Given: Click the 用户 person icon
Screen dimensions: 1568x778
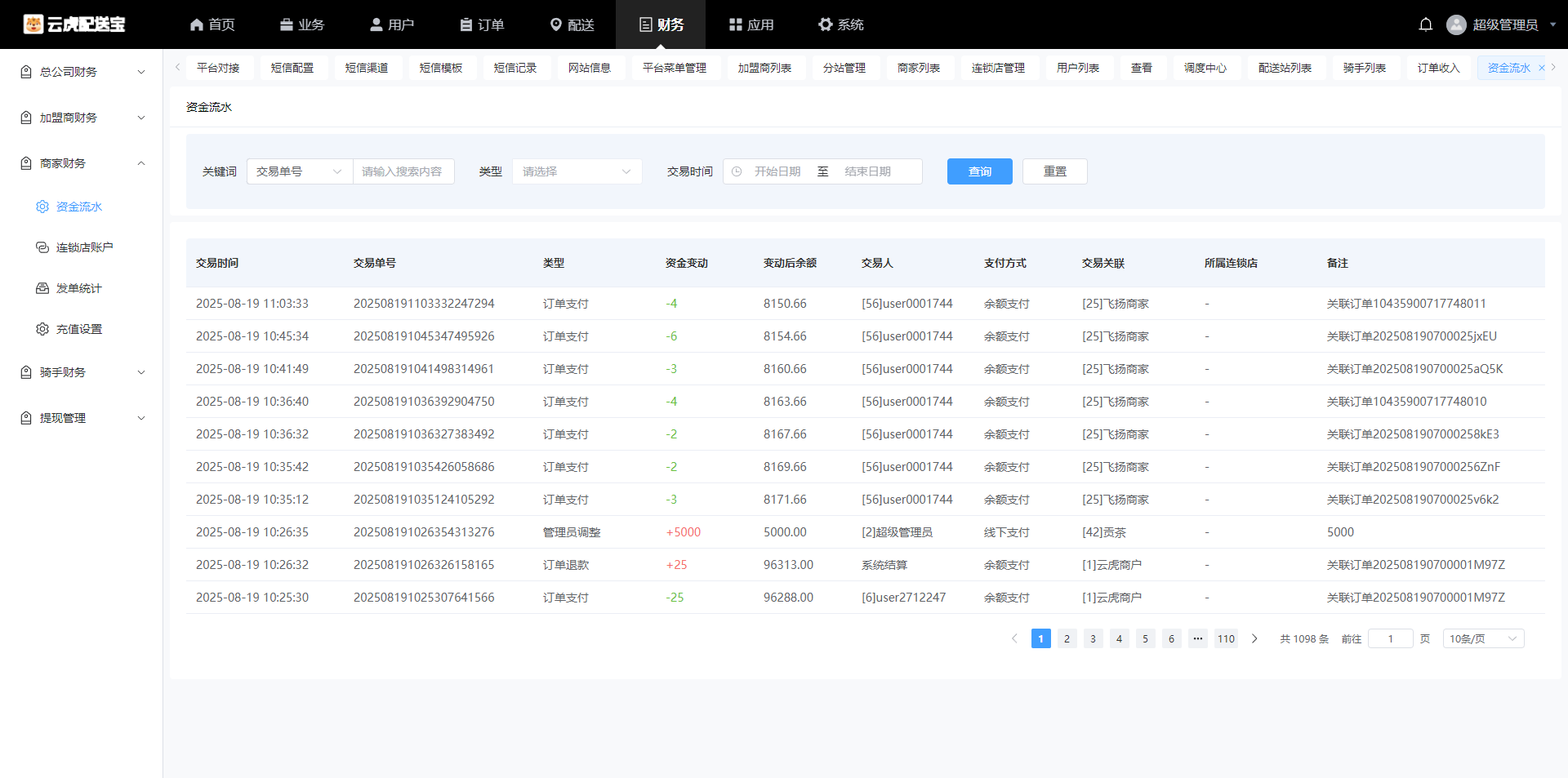Looking at the screenshot, I should [x=376, y=24].
